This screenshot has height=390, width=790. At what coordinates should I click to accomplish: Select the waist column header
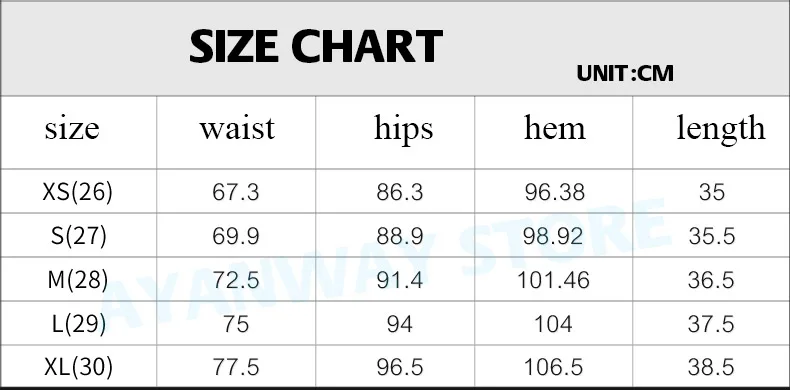[x=237, y=128]
